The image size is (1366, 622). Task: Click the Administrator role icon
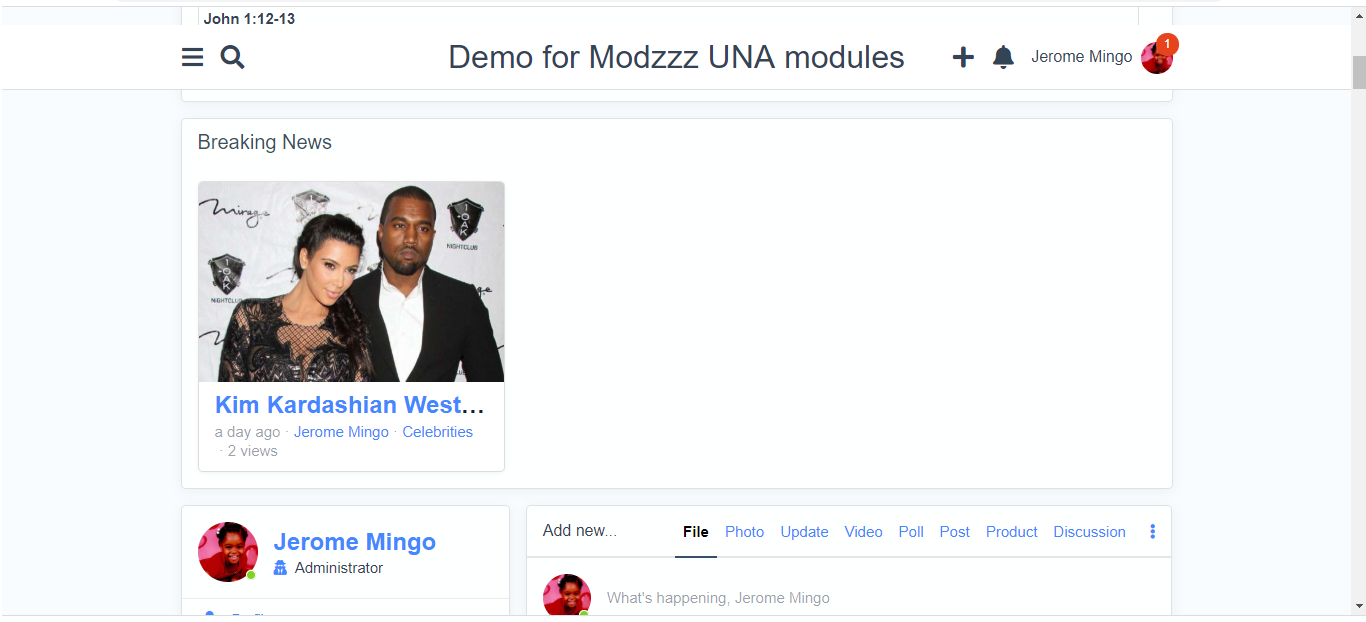pos(280,568)
